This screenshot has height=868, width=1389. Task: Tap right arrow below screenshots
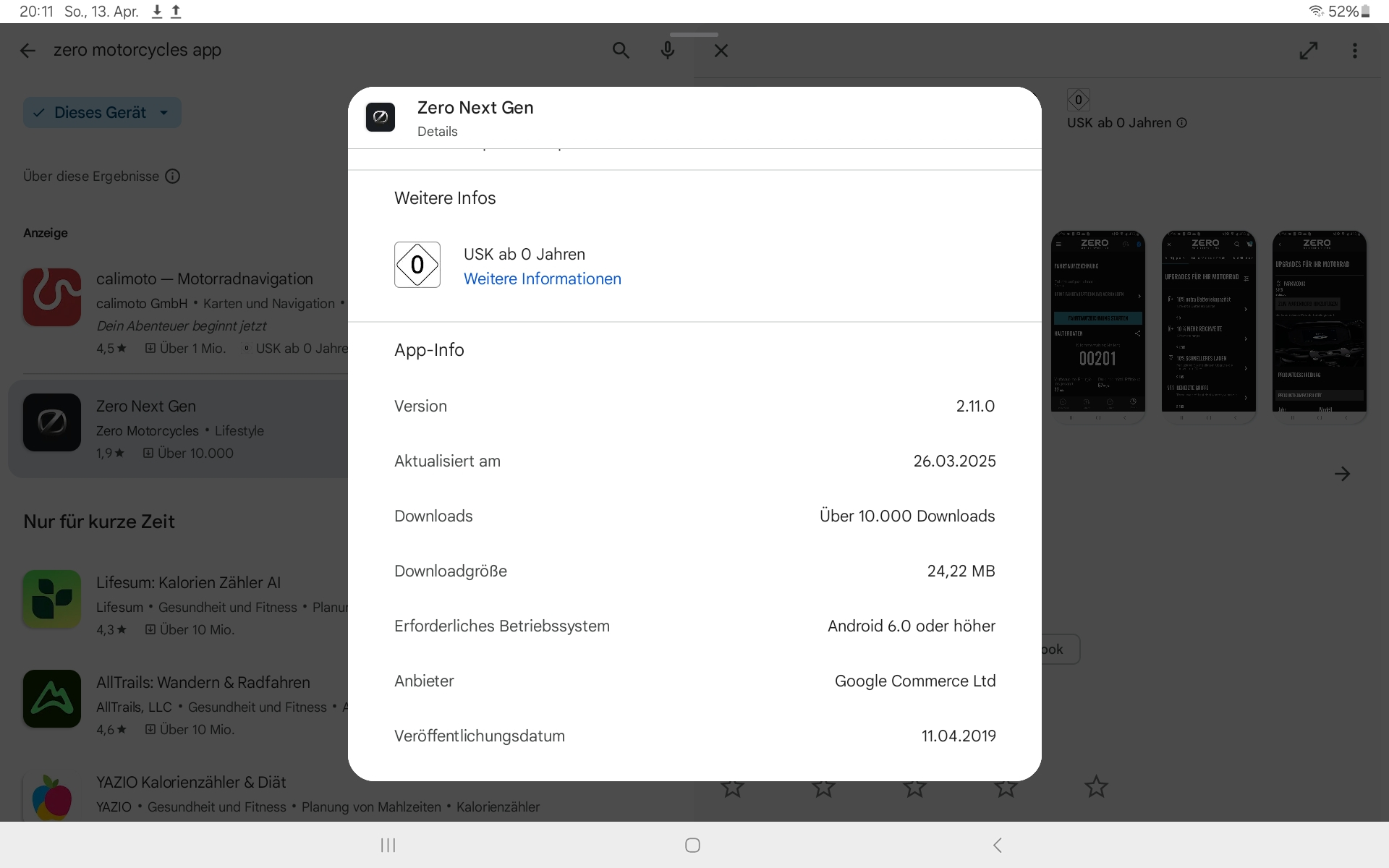[x=1342, y=474]
